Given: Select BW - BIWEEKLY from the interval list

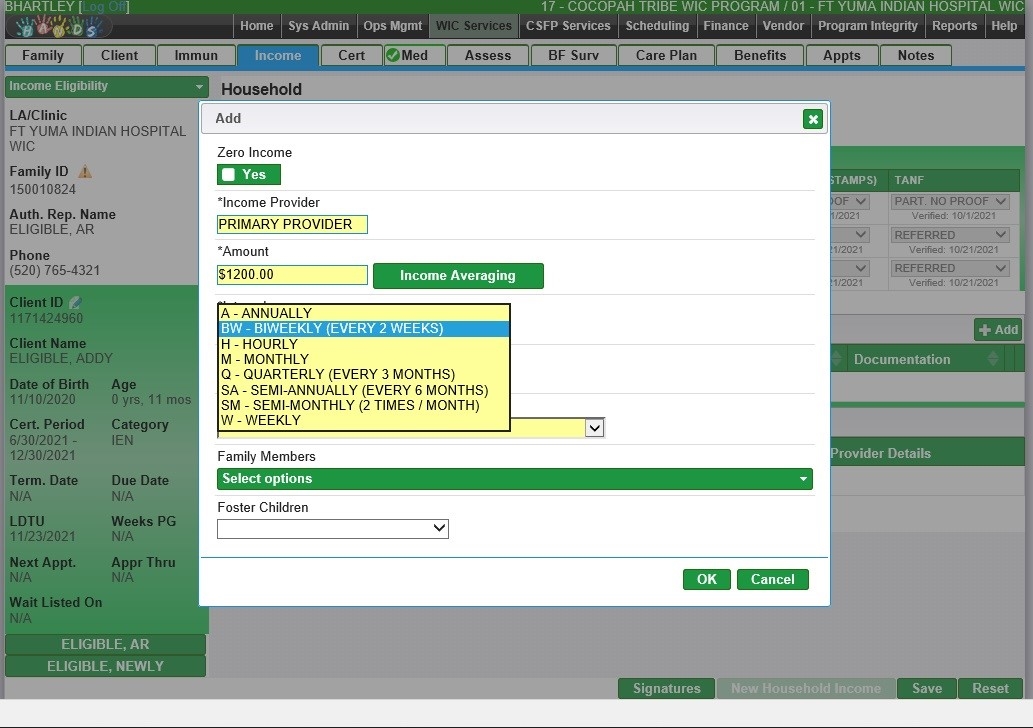Looking at the screenshot, I should tap(363, 328).
